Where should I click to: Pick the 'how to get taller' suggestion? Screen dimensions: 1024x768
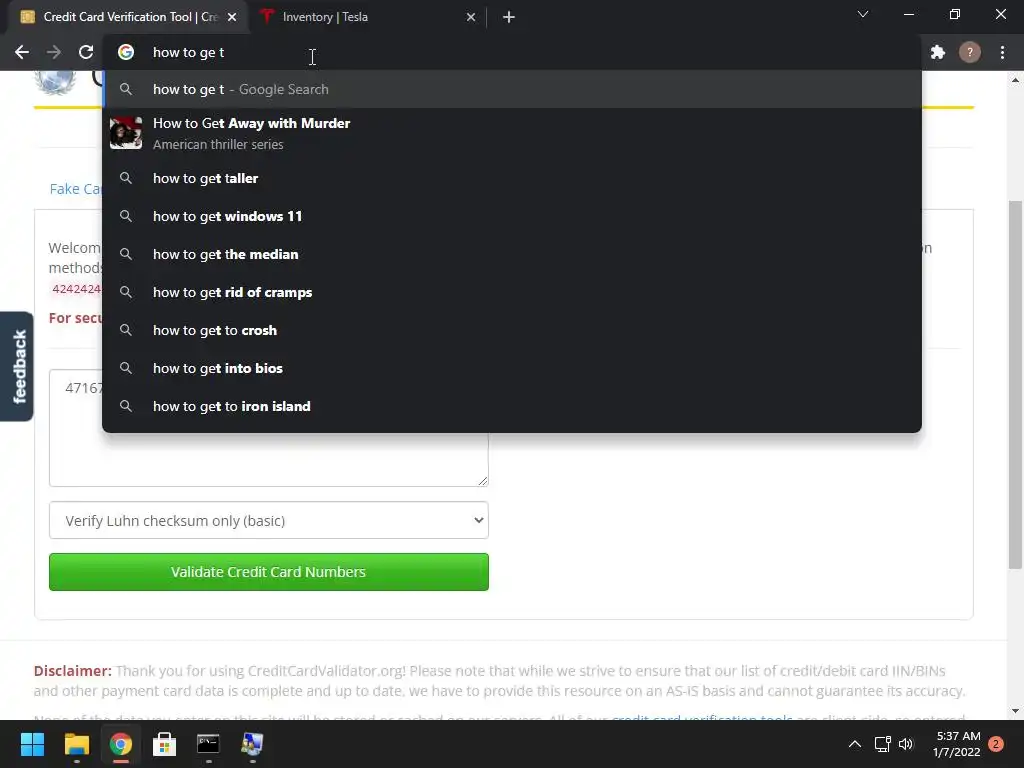pos(512,178)
